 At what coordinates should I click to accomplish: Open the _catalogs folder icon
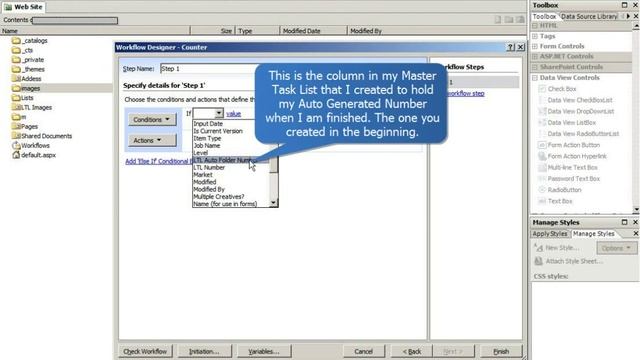pyautogui.click(x=16, y=40)
